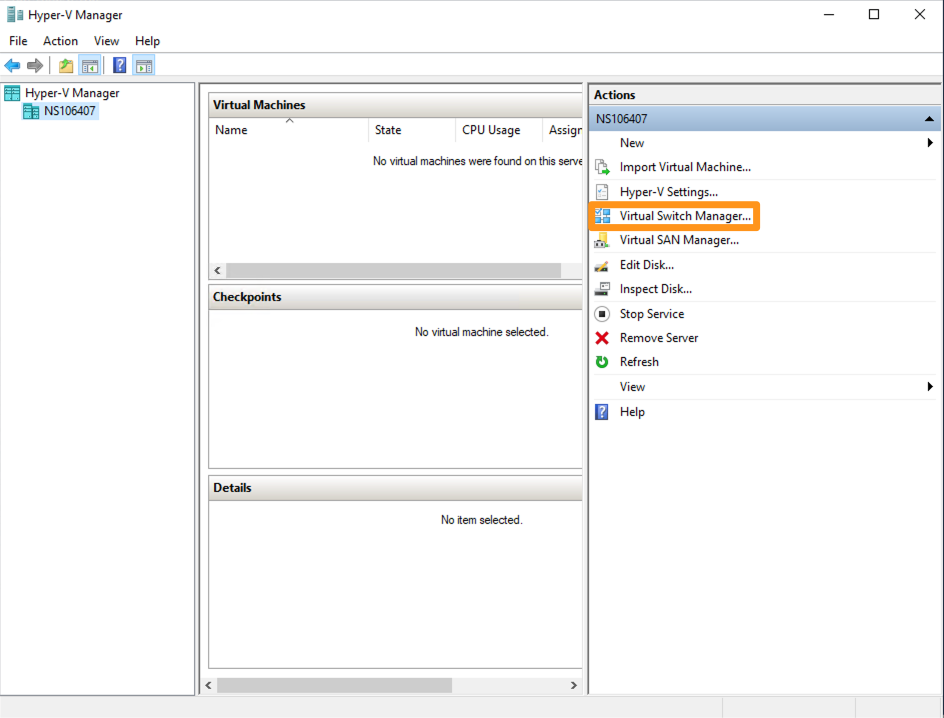Sort virtual machines by State column
Viewport: 944px width, 718px height.
pos(412,130)
